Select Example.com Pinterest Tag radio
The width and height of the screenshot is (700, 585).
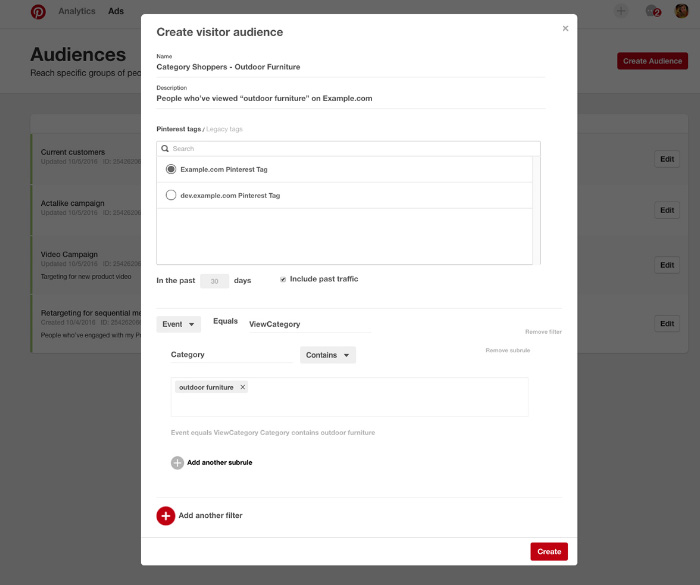click(x=171, y=169)
